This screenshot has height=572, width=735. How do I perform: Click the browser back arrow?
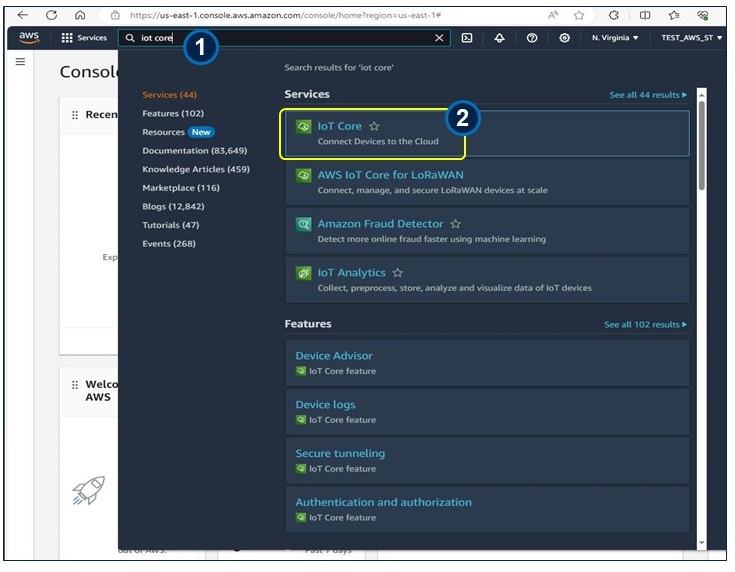coord(22,15)
